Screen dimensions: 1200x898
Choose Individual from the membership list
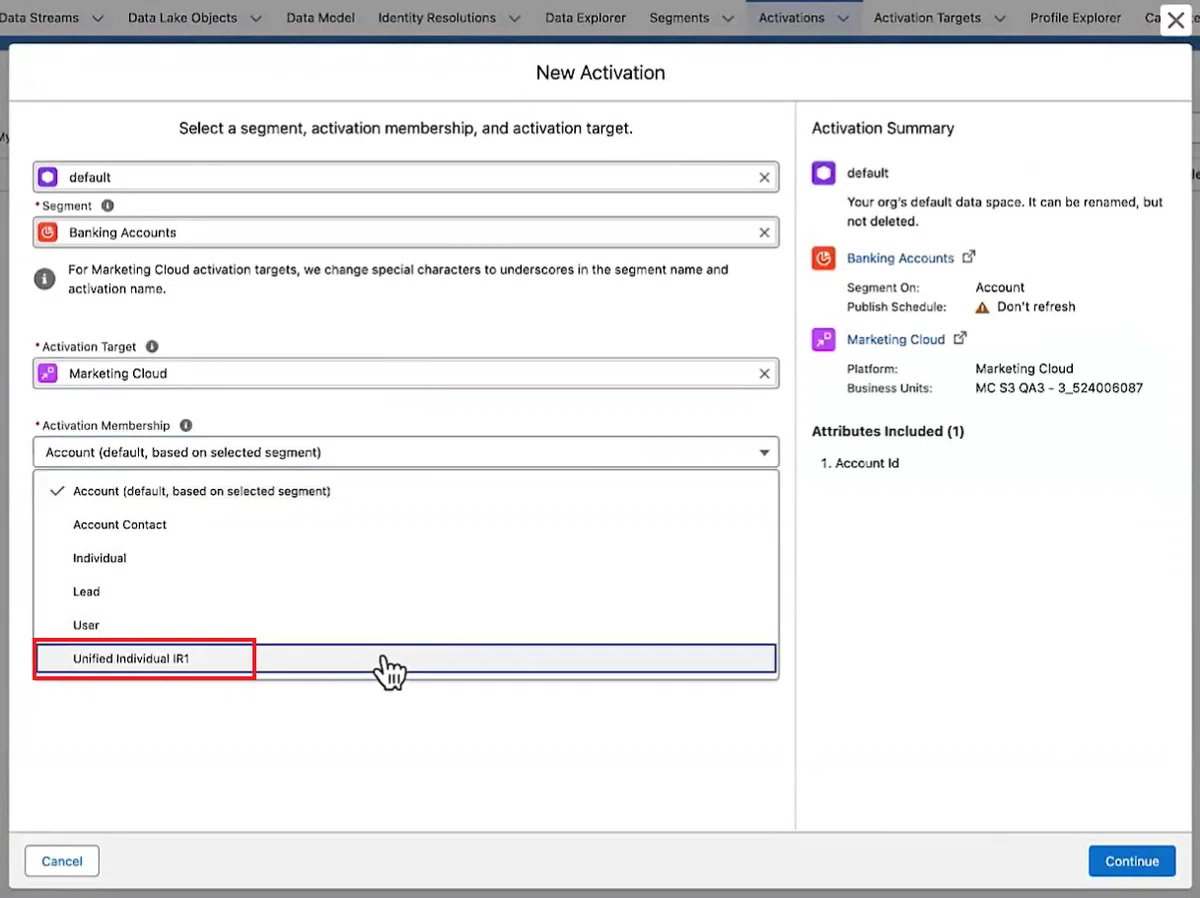(406, 558)
